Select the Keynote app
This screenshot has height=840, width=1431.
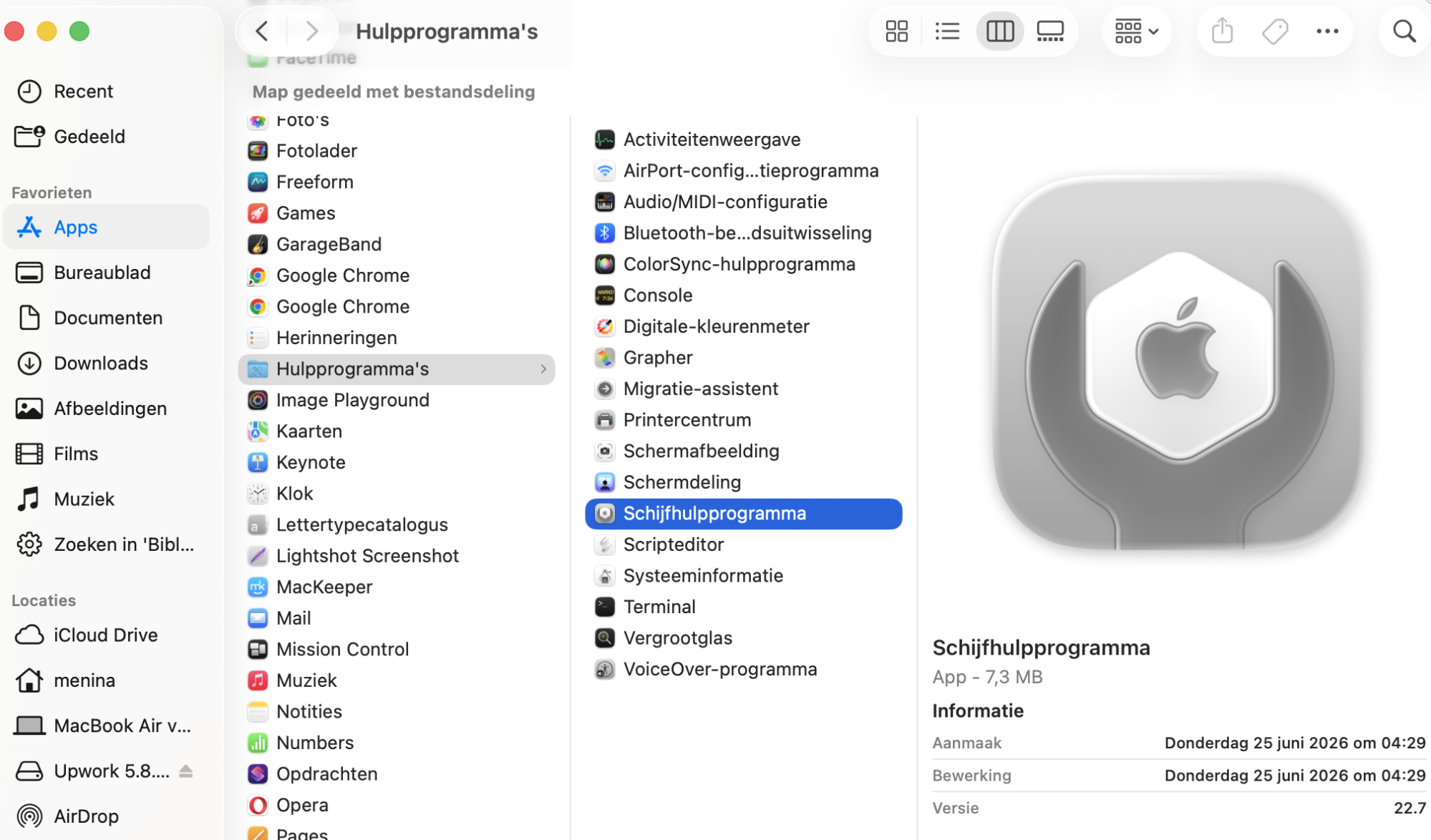397,461
